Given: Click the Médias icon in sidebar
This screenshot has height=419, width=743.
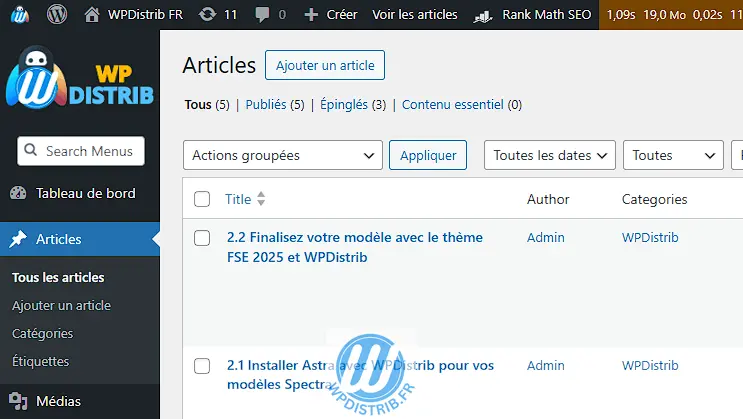Looking at the screenshot, I should pyautogui.click(x=18, y=401).
